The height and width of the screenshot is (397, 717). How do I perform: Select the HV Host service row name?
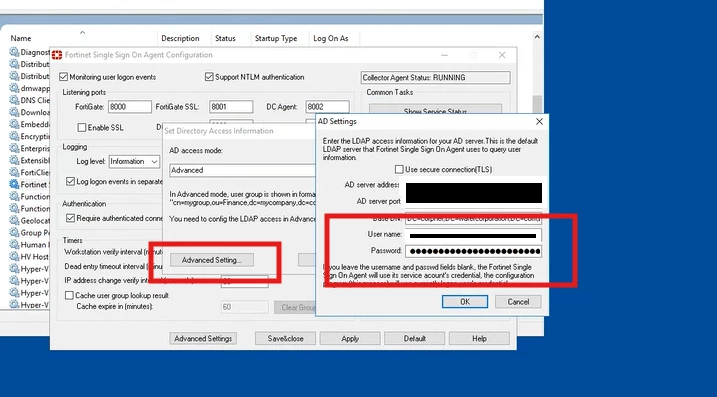[35, 257]
